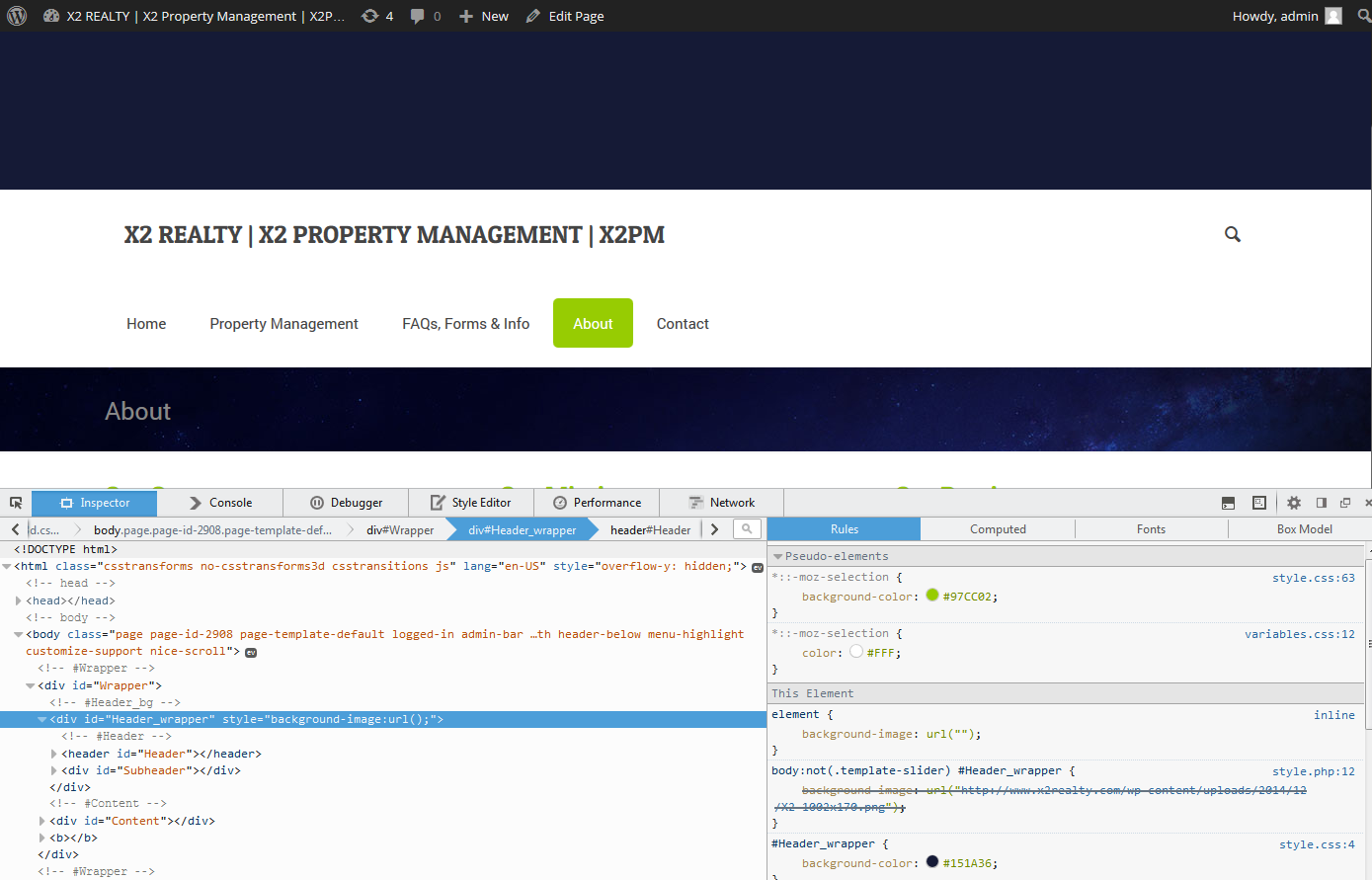Click the Home menu link
The width and height of the screenshot is (1372, 880).
[146, 324]
